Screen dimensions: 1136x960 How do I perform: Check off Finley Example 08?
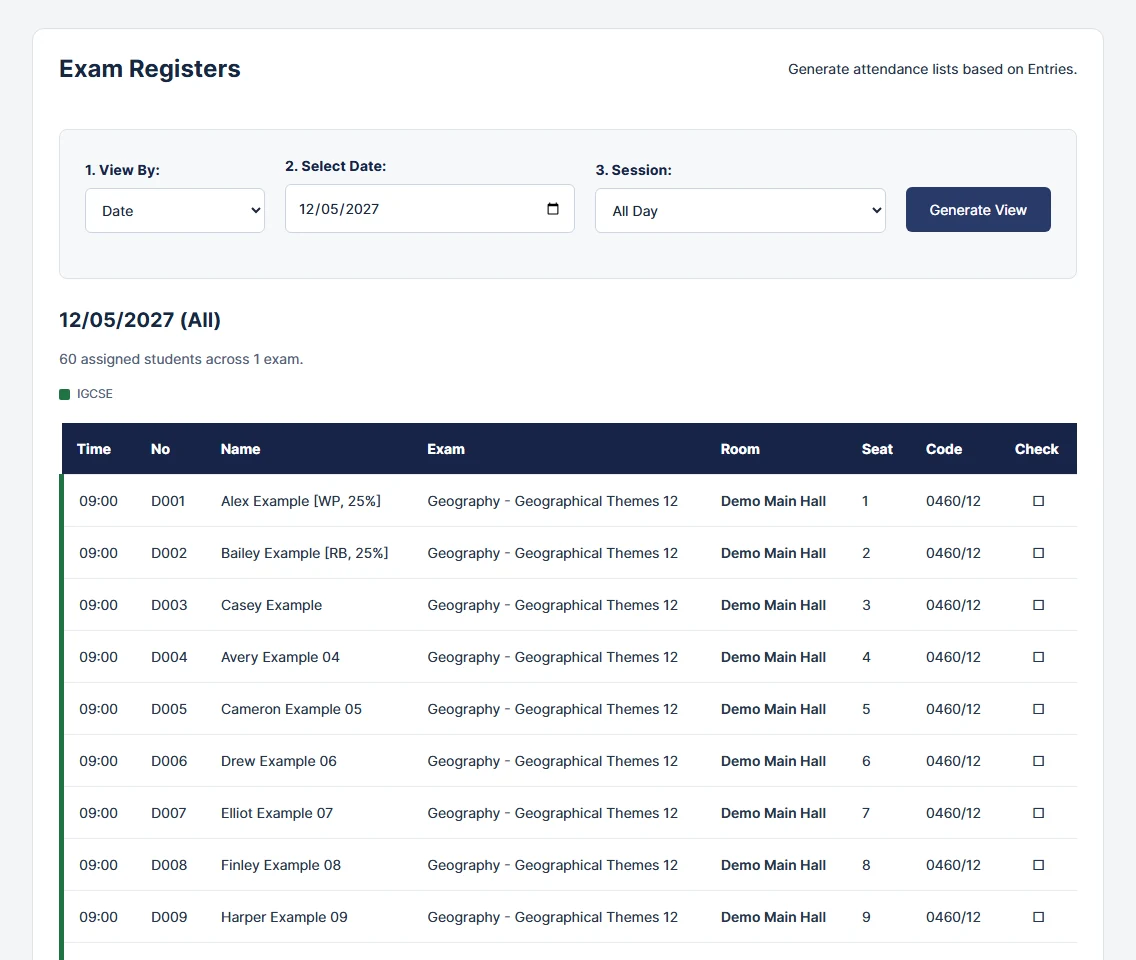point(1038,865)
